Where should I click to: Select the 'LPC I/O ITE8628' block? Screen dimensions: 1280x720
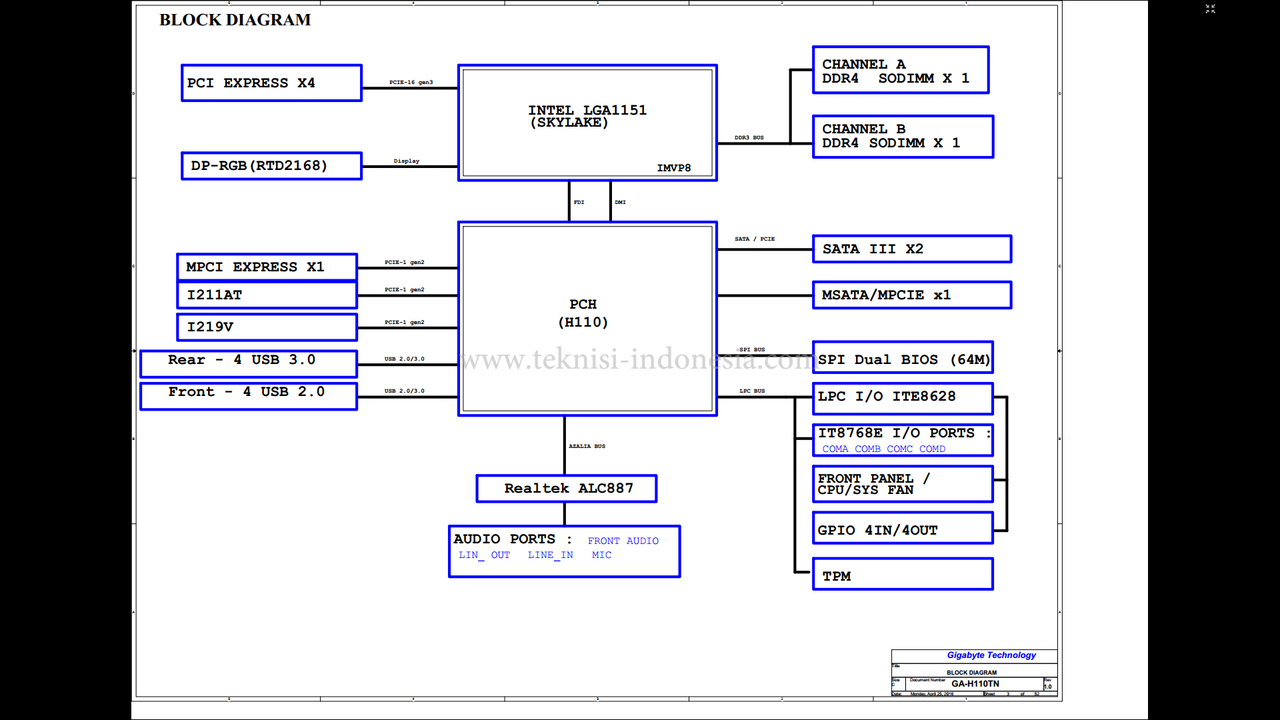pos(902,398)
